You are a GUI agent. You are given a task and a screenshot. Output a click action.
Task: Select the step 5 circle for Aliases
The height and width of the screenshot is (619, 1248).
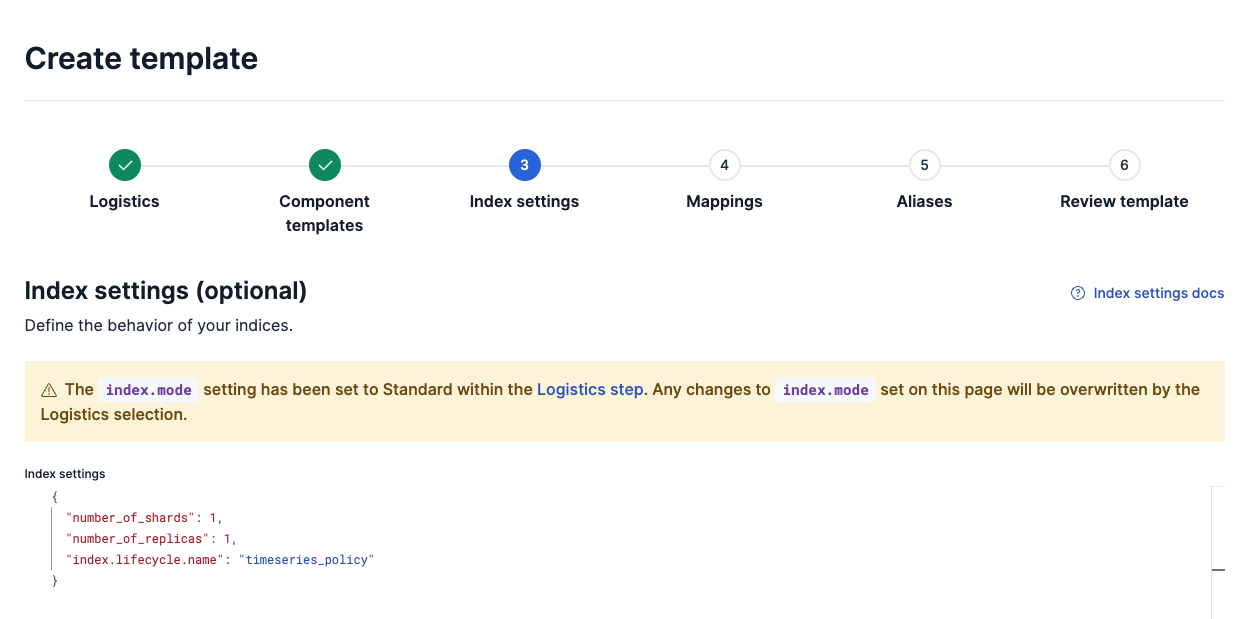click(924, 165)
